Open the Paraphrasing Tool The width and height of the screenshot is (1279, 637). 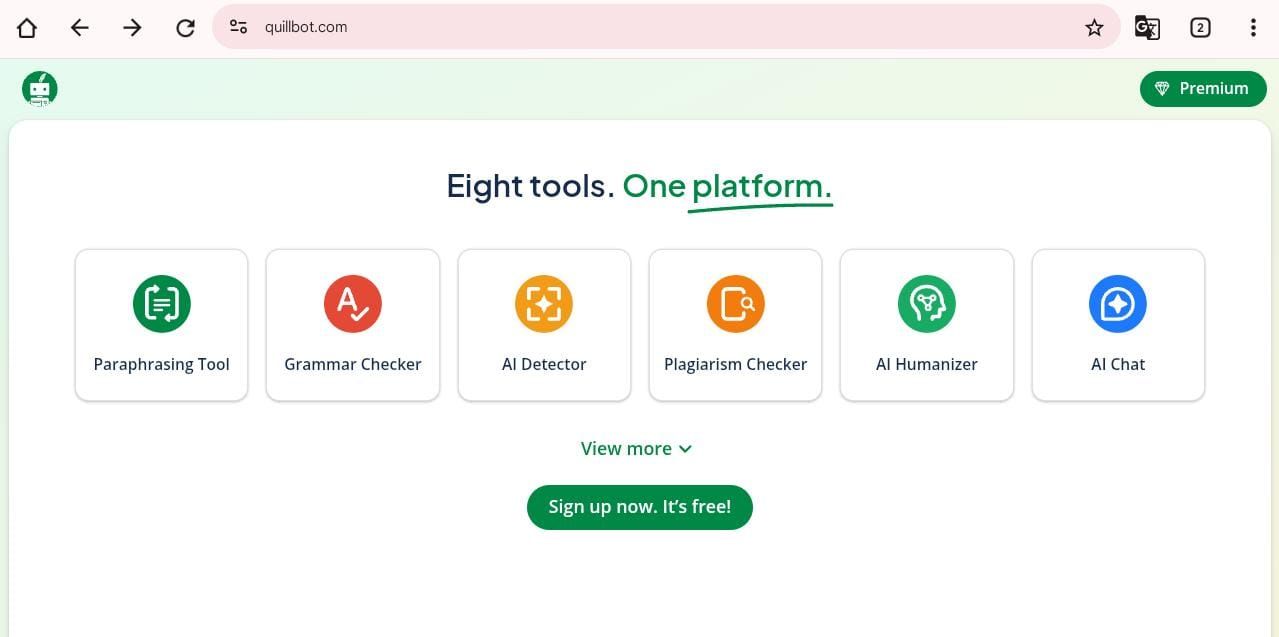point(161,324)
